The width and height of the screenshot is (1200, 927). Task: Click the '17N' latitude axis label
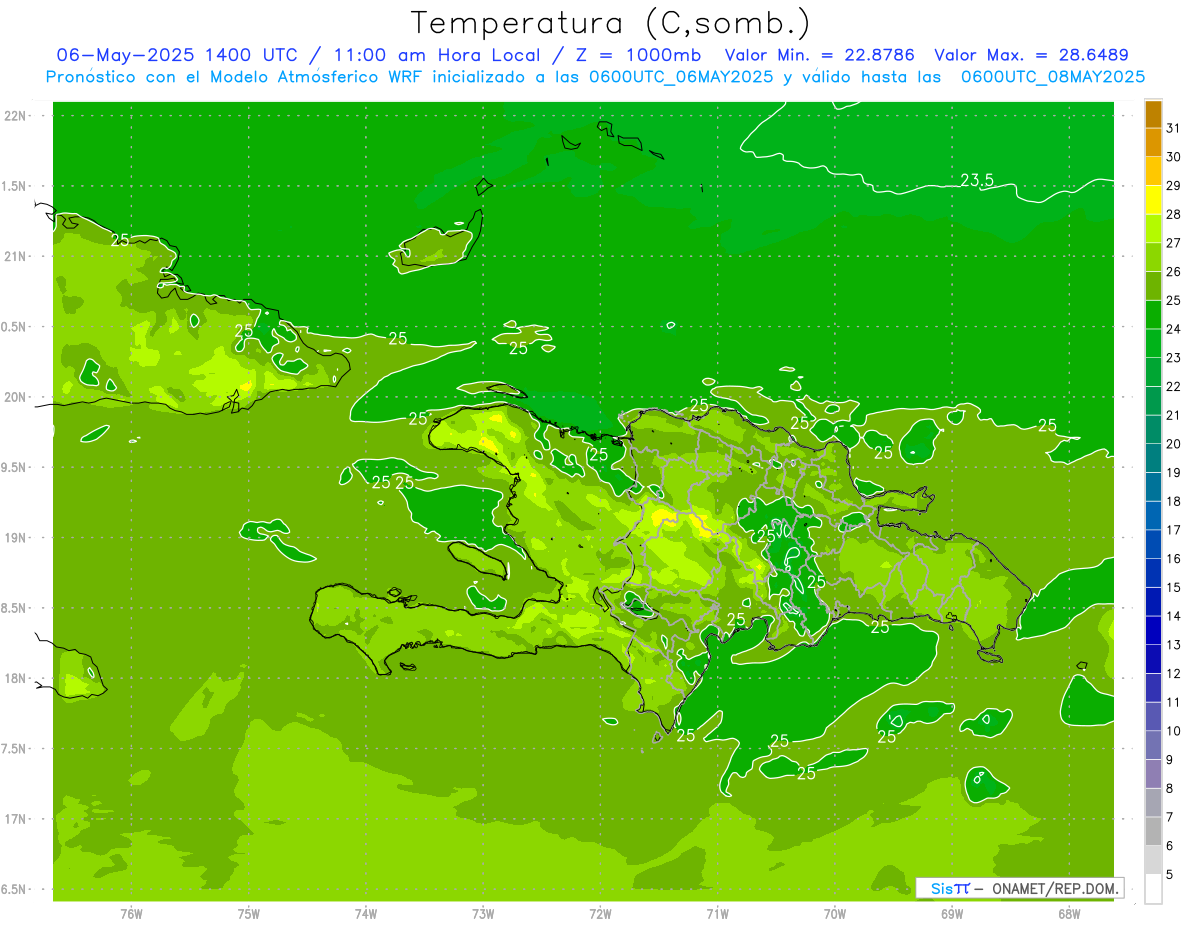[x=16, y=819]
